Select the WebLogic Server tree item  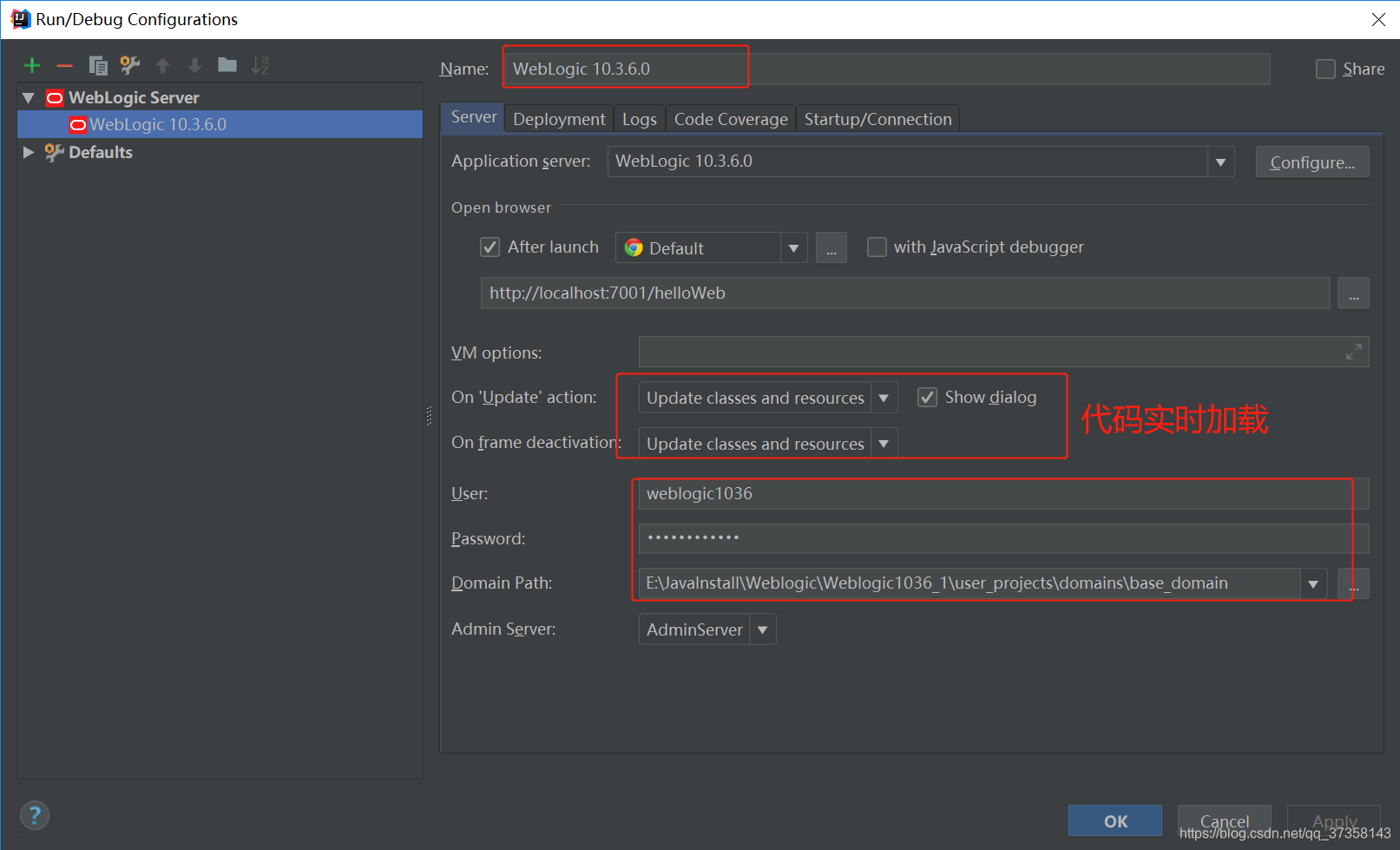(134, 98)
